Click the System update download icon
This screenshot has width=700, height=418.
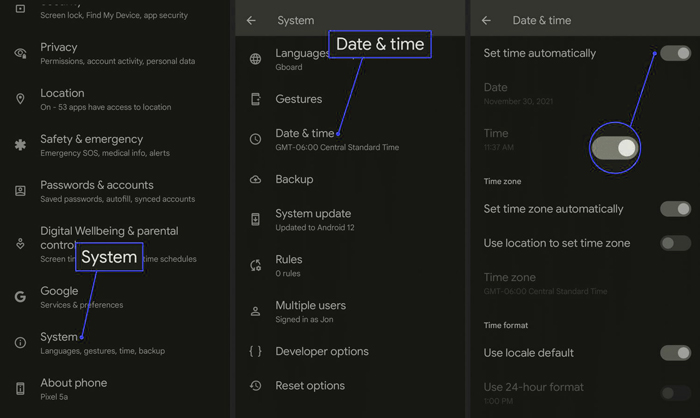[255, 219]
